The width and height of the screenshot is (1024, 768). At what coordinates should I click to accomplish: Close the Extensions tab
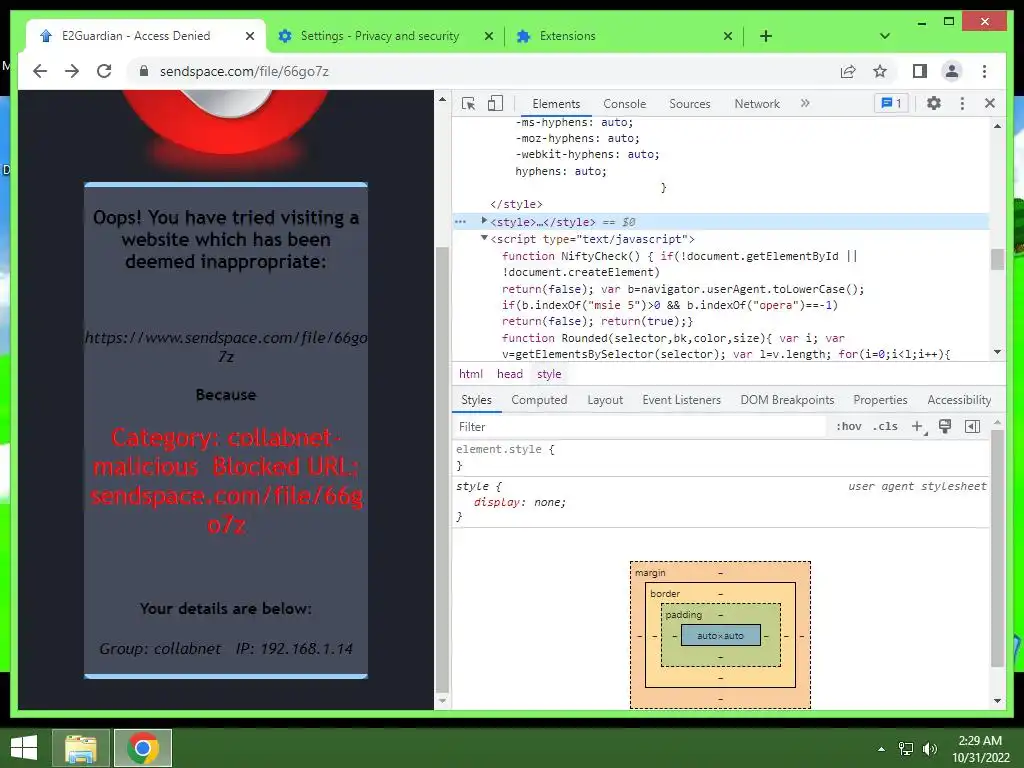tap(728, 37)
